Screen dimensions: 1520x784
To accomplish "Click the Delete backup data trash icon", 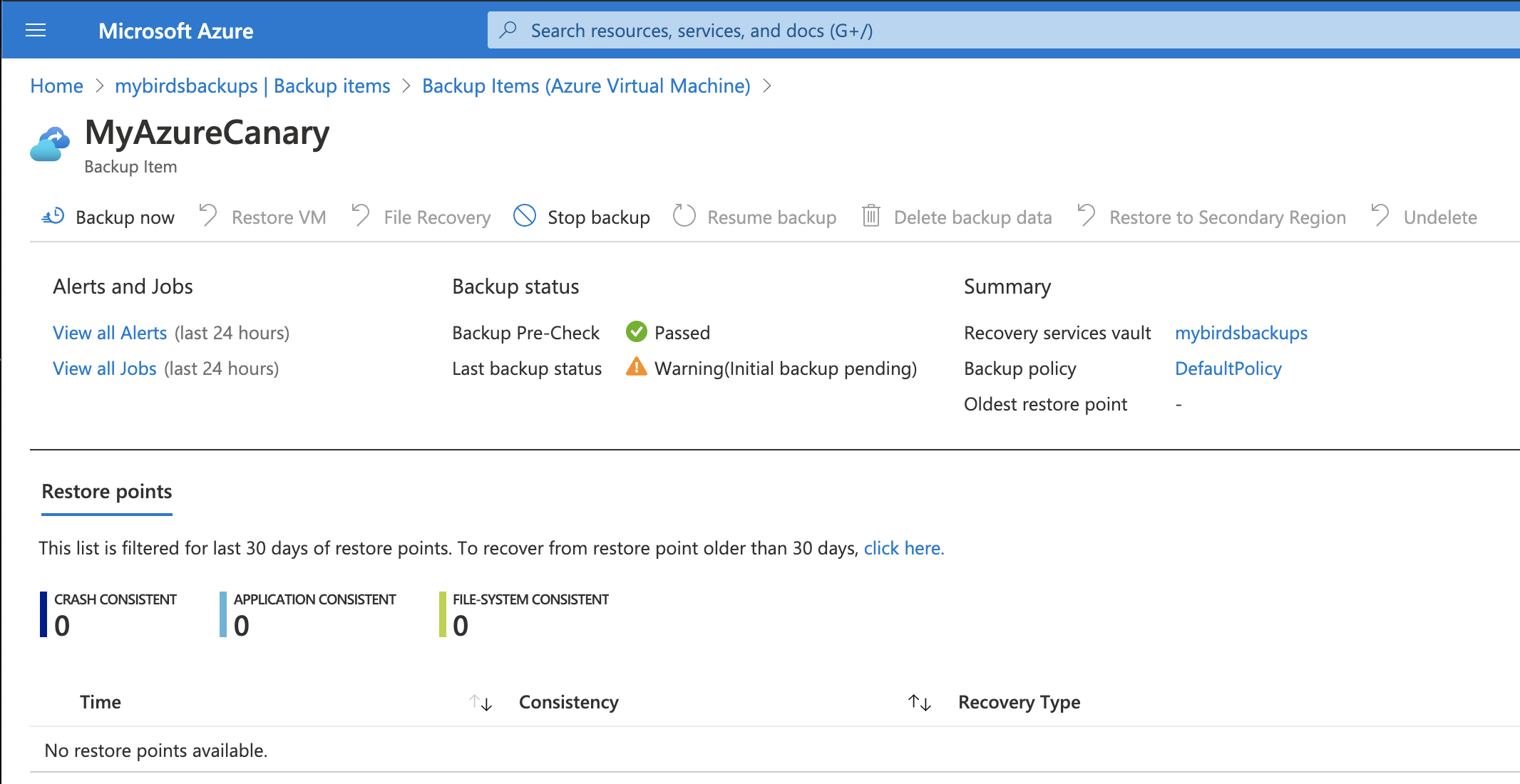I will point(871,215).
